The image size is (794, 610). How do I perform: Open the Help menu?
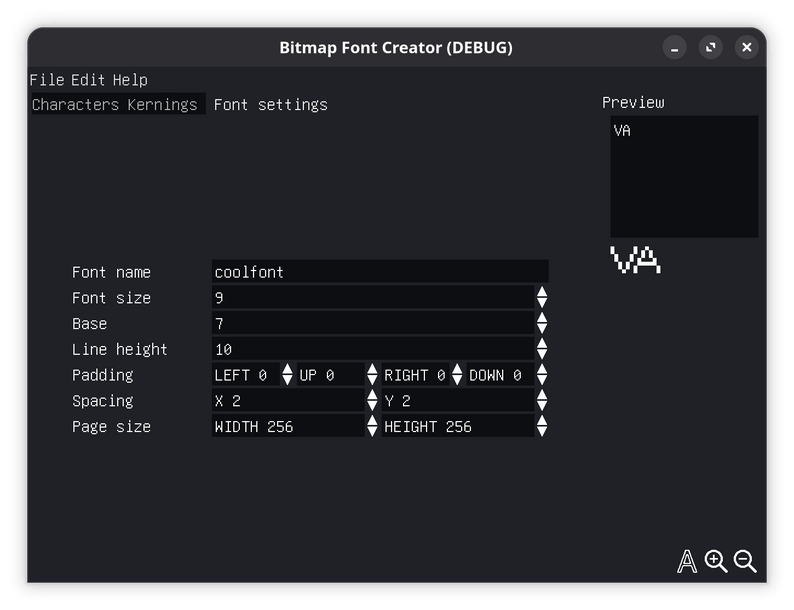click(130, 80)
